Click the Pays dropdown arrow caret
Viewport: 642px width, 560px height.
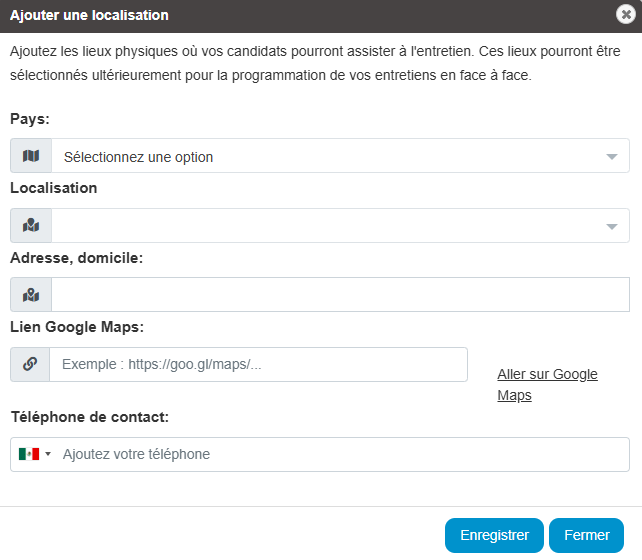tap(612, 157)
